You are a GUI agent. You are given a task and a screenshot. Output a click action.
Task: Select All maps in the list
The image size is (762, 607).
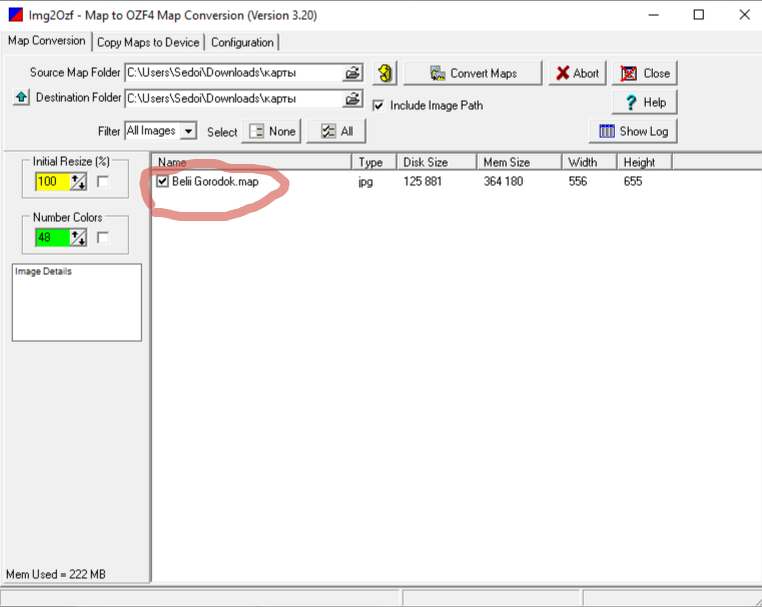(x=336, y=131)
